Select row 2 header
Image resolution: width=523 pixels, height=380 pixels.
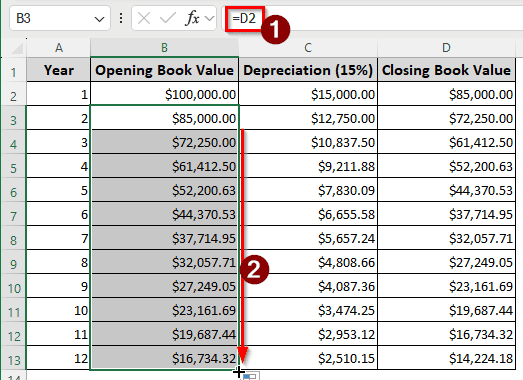coord(13,94)
